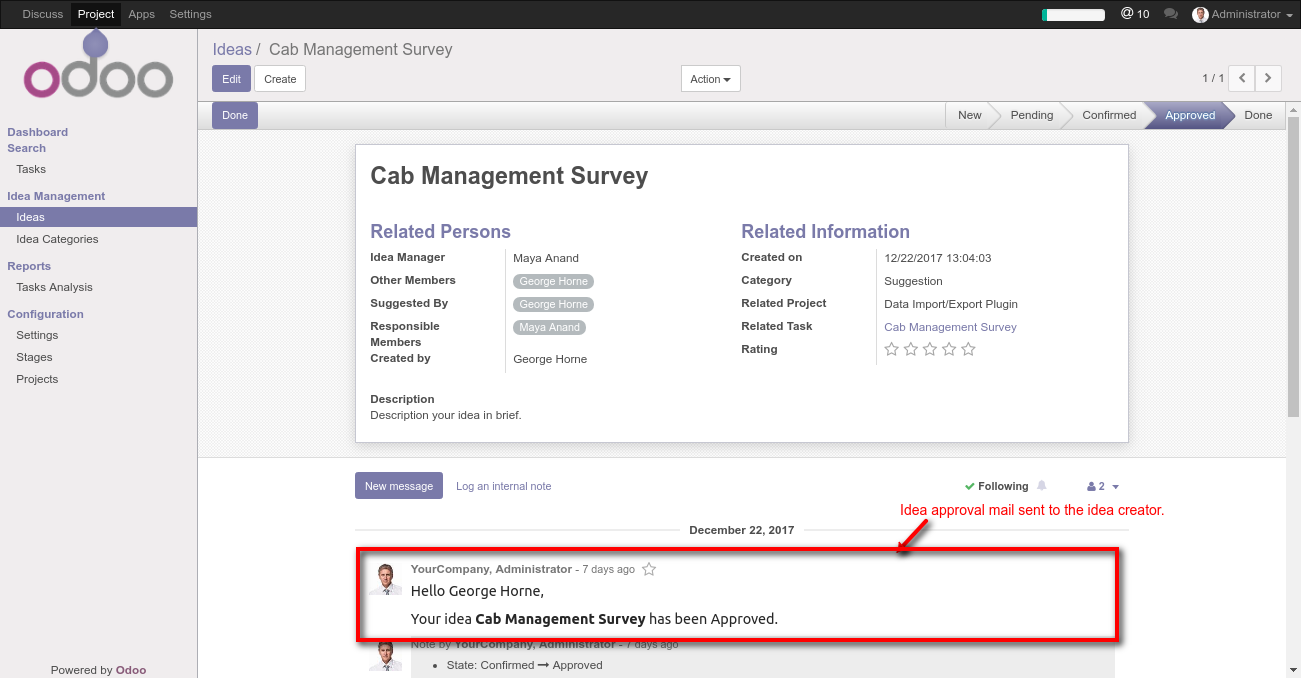Click the created date 12/22/2017 13:04:03
The height and width of the screenshot is (678, 1301).
point(938,258)
